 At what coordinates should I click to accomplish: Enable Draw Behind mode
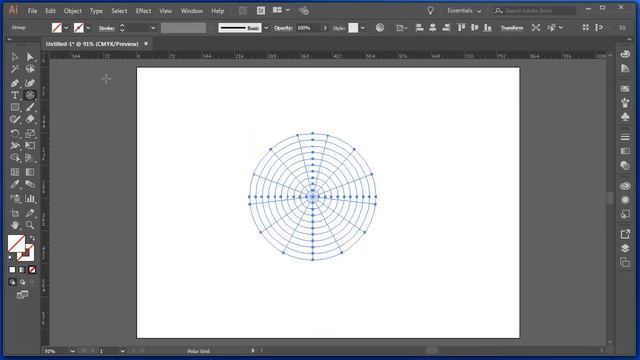tap(22, 282)
